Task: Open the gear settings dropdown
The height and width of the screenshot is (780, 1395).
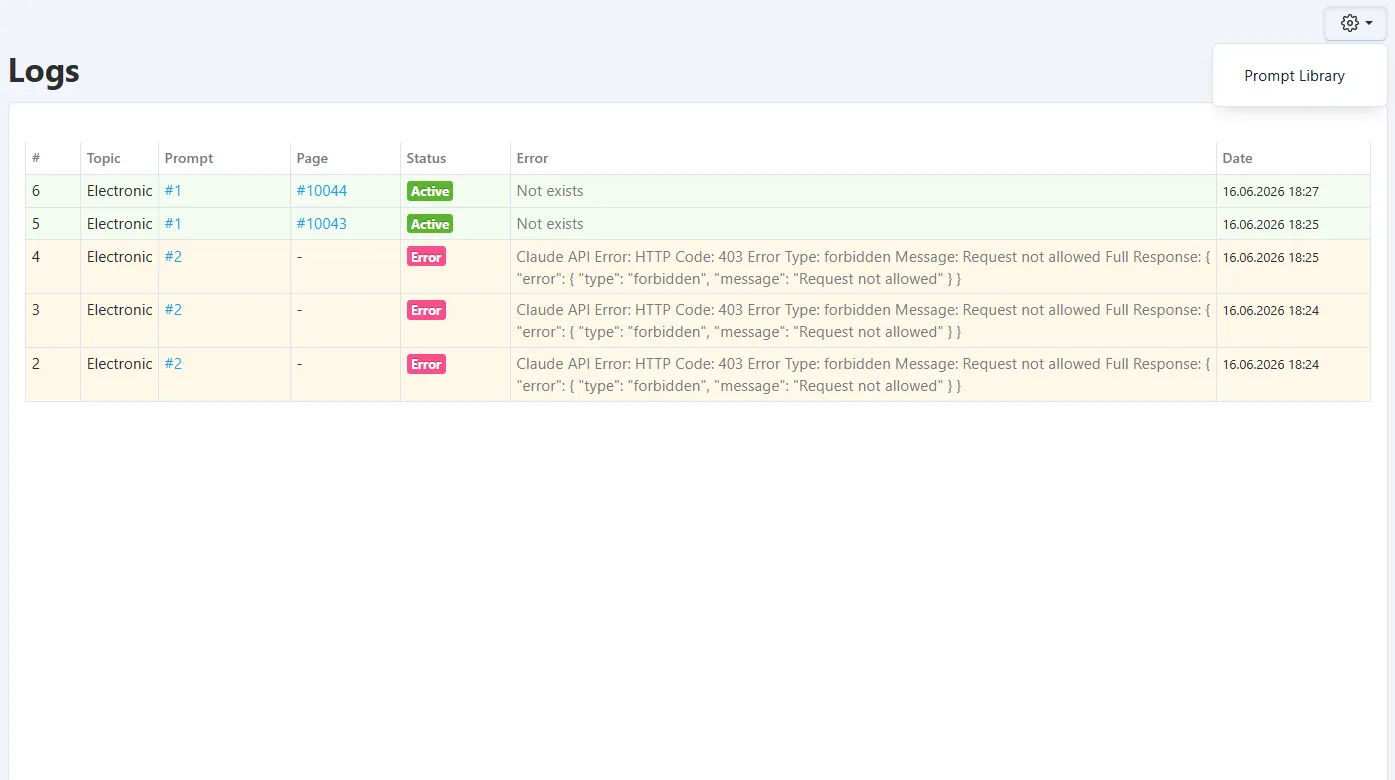Action: click(1355, 23)
